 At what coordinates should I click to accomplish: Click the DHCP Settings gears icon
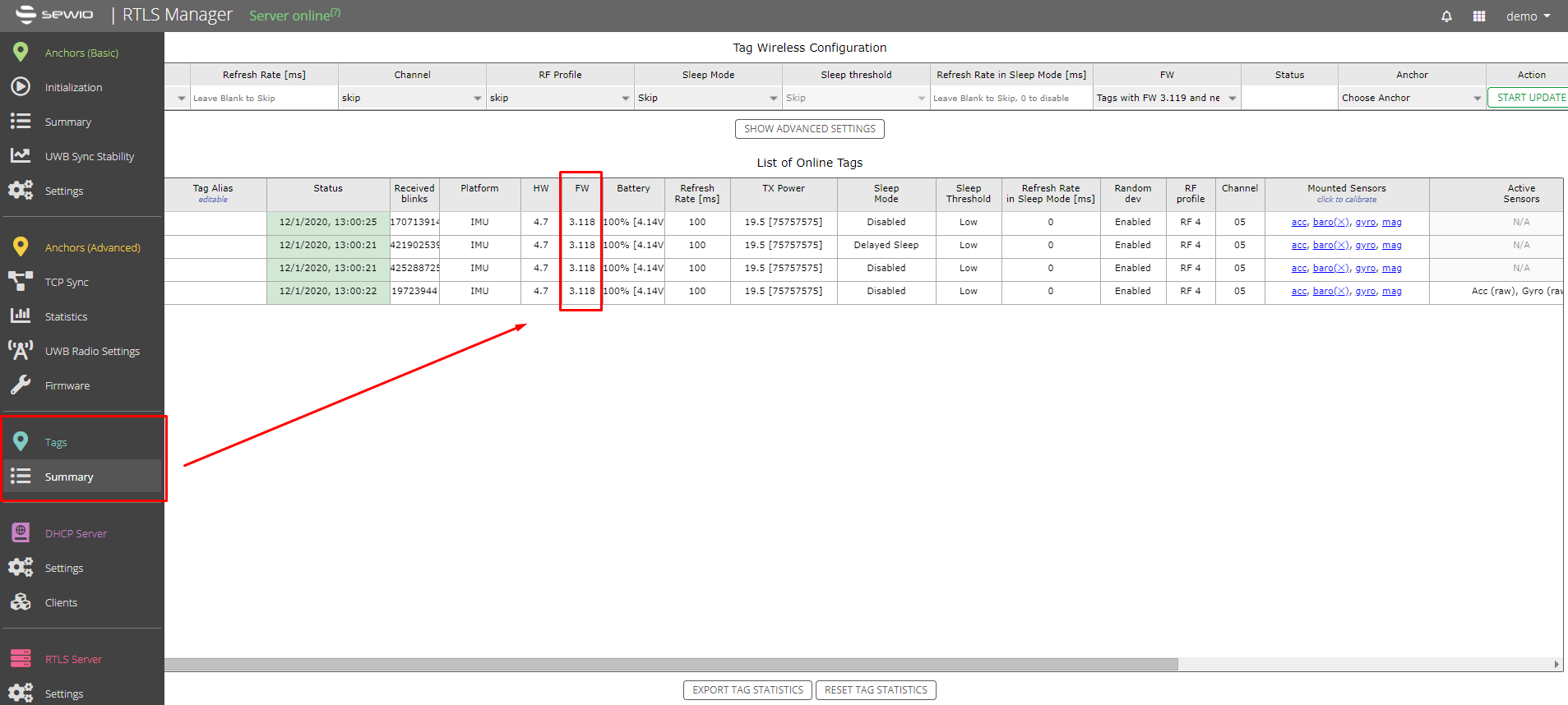tap(21, 567)
